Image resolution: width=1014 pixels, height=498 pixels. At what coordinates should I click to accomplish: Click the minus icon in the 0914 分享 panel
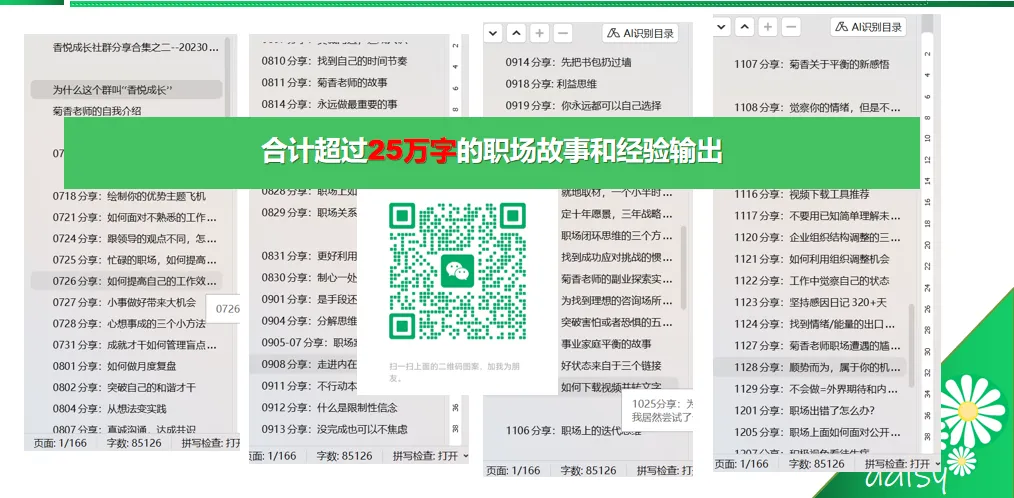coord(562,33)
